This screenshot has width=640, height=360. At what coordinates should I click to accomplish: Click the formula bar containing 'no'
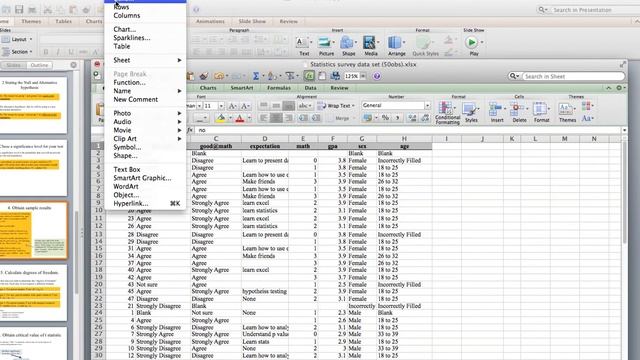coord(408,130)
